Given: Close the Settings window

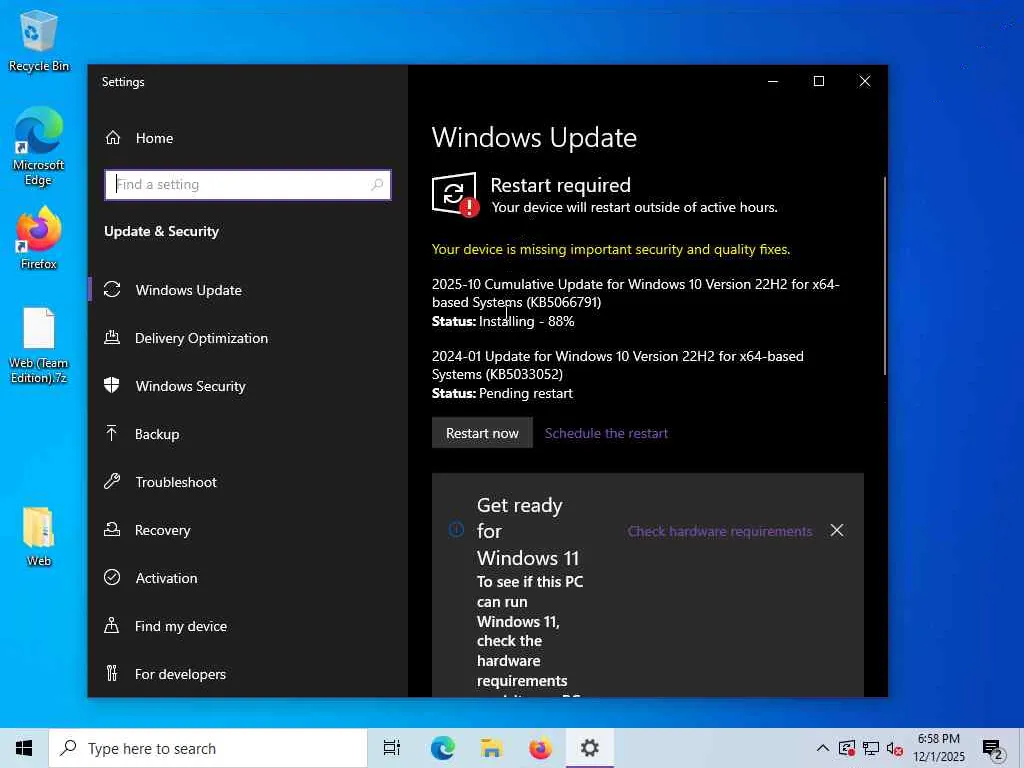Looking at the screenshot, I should (865, 81).
